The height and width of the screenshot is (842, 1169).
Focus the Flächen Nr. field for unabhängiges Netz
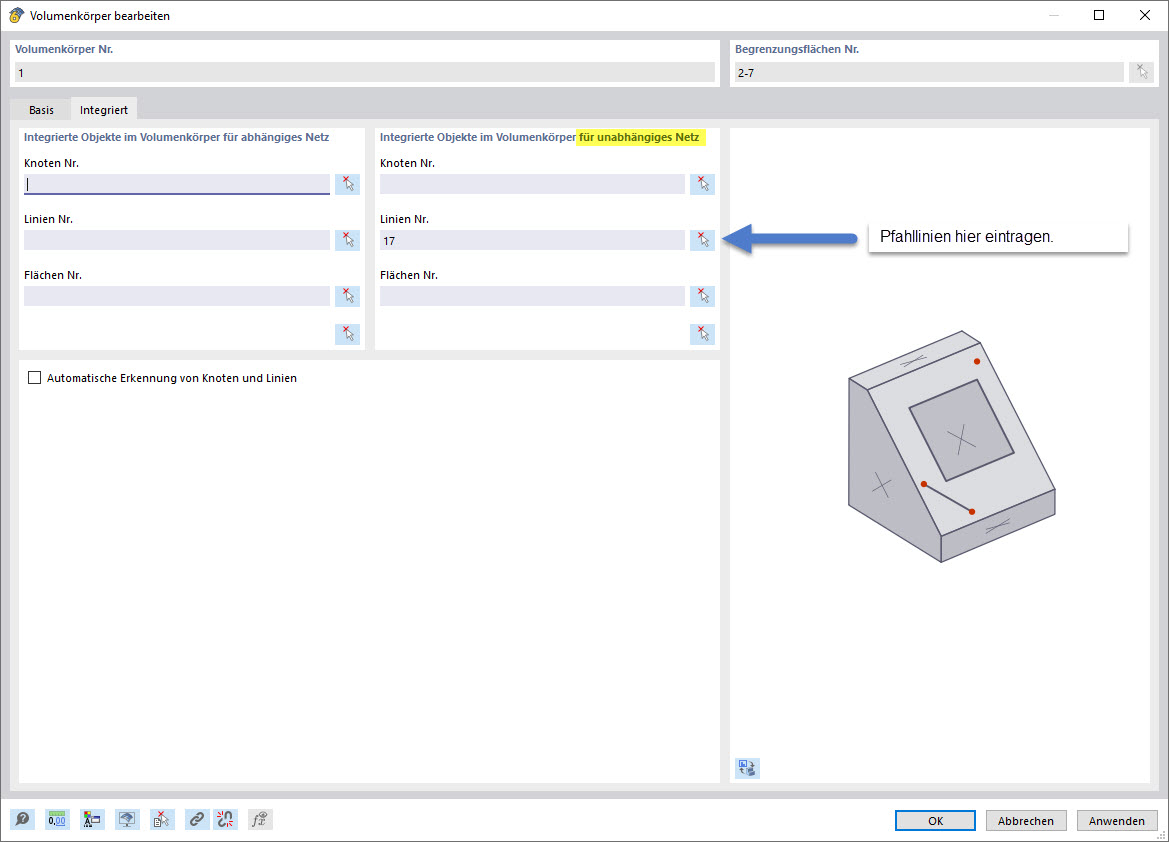pos(532,296)
